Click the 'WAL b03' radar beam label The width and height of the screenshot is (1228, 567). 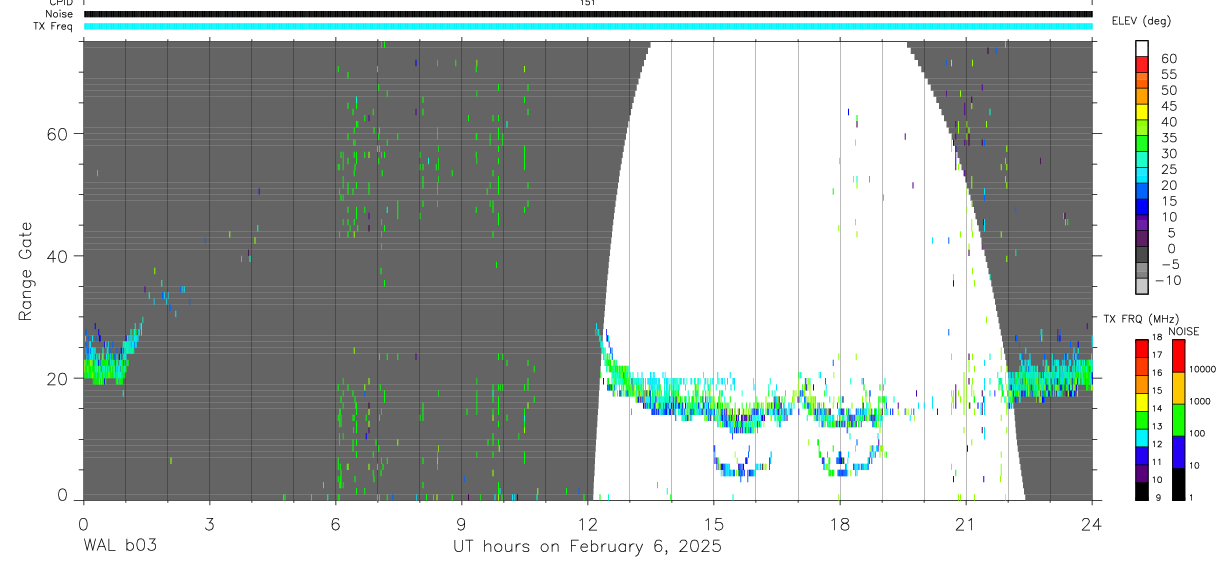[120, 546]
